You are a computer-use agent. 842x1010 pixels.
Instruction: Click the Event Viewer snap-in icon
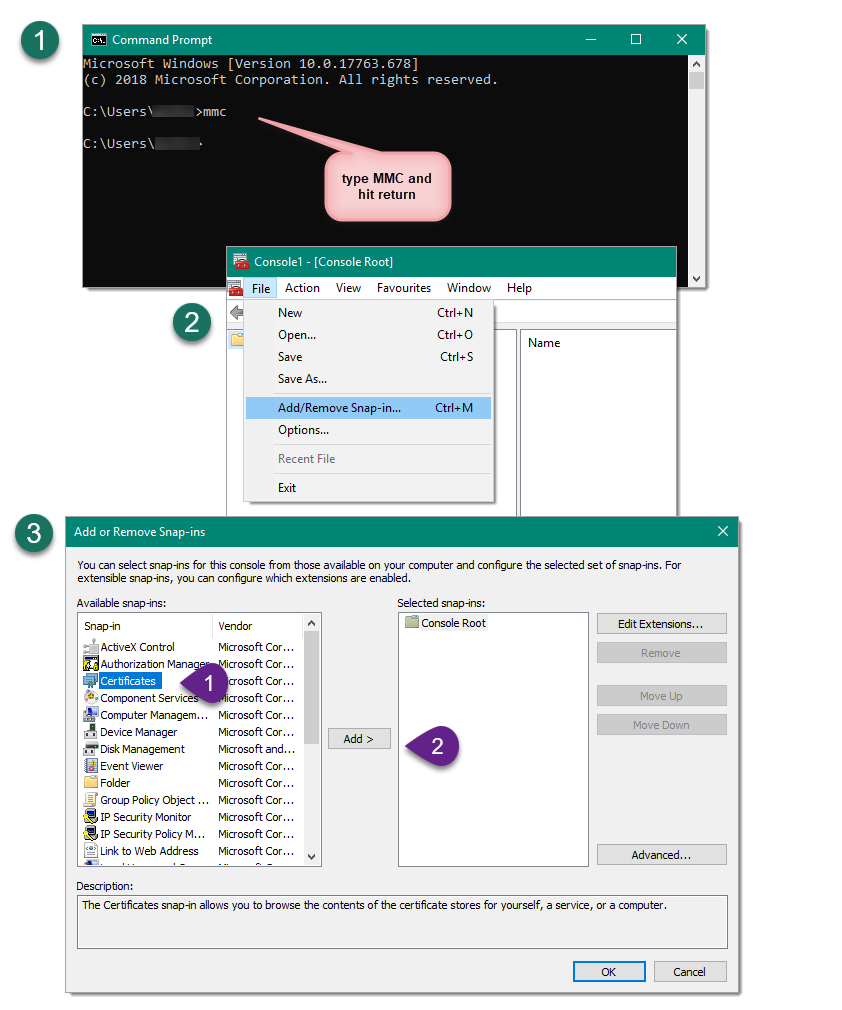pos(91,766)
